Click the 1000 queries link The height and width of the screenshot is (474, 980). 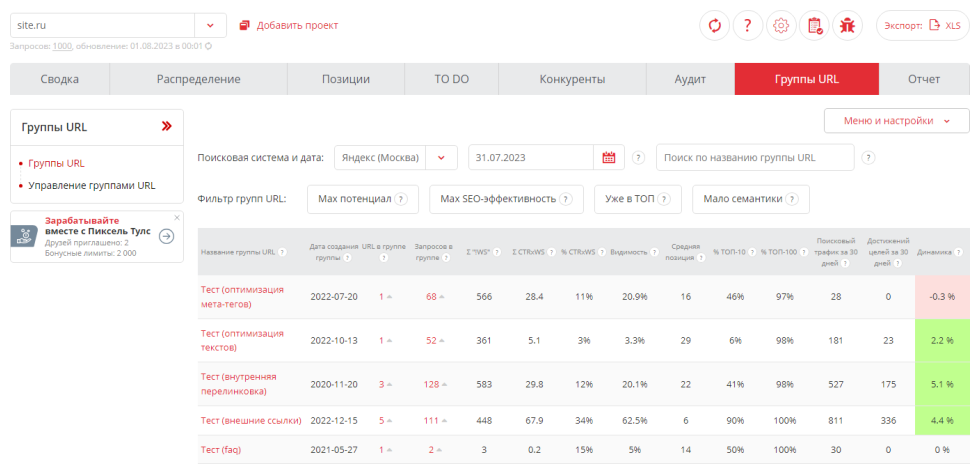click(x=62, y=46)
